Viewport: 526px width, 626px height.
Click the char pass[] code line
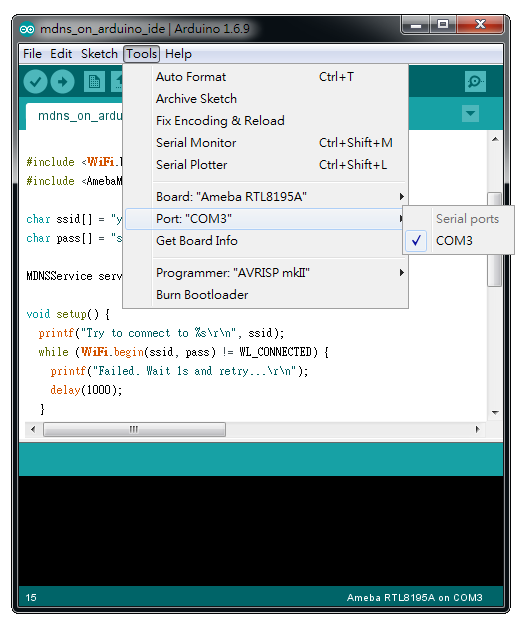click(74, 238)
